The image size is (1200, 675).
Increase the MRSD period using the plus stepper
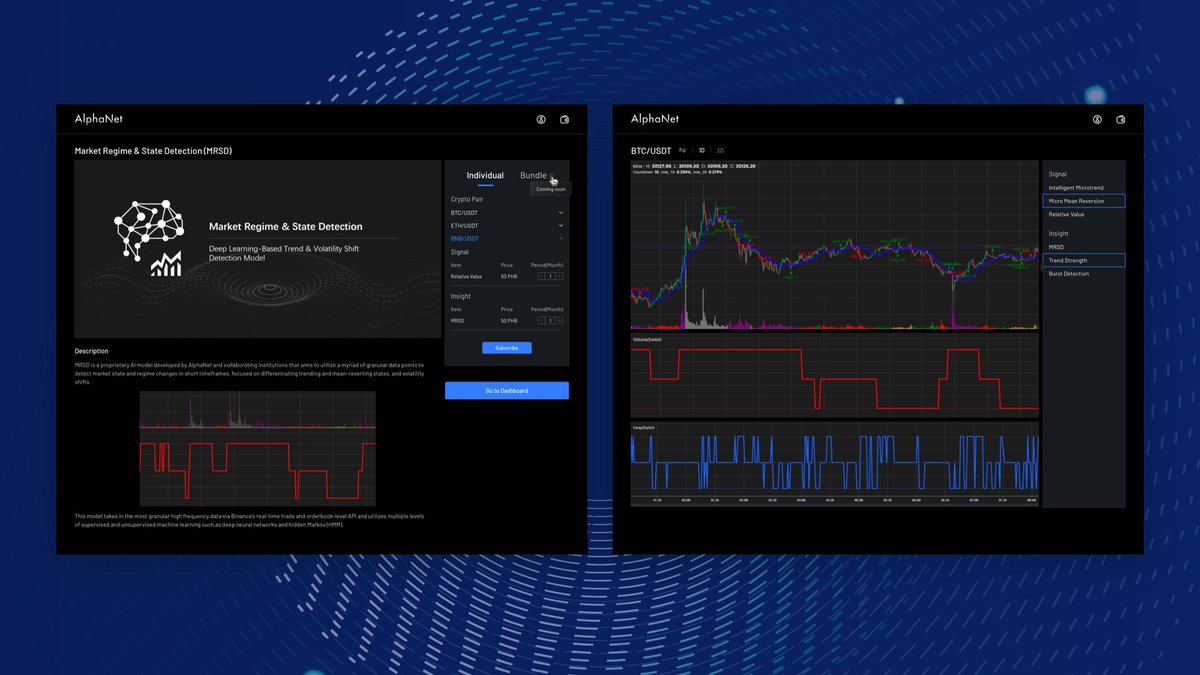pyautogui.click(x=559, y=321)
